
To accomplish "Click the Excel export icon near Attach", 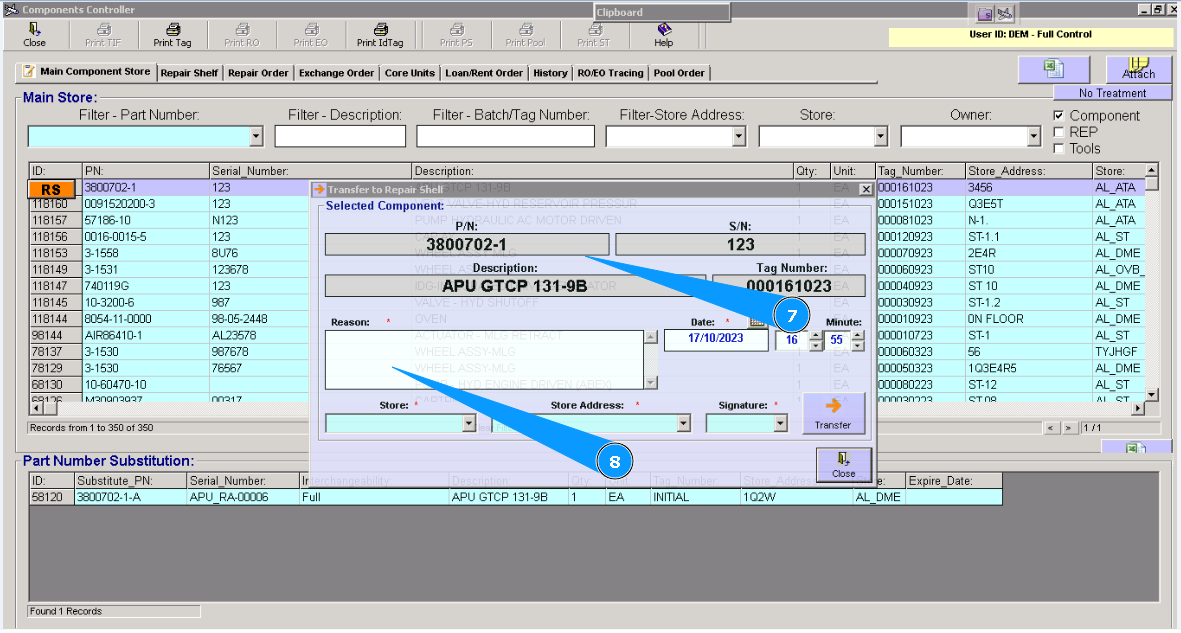I will pos(1054,69).
